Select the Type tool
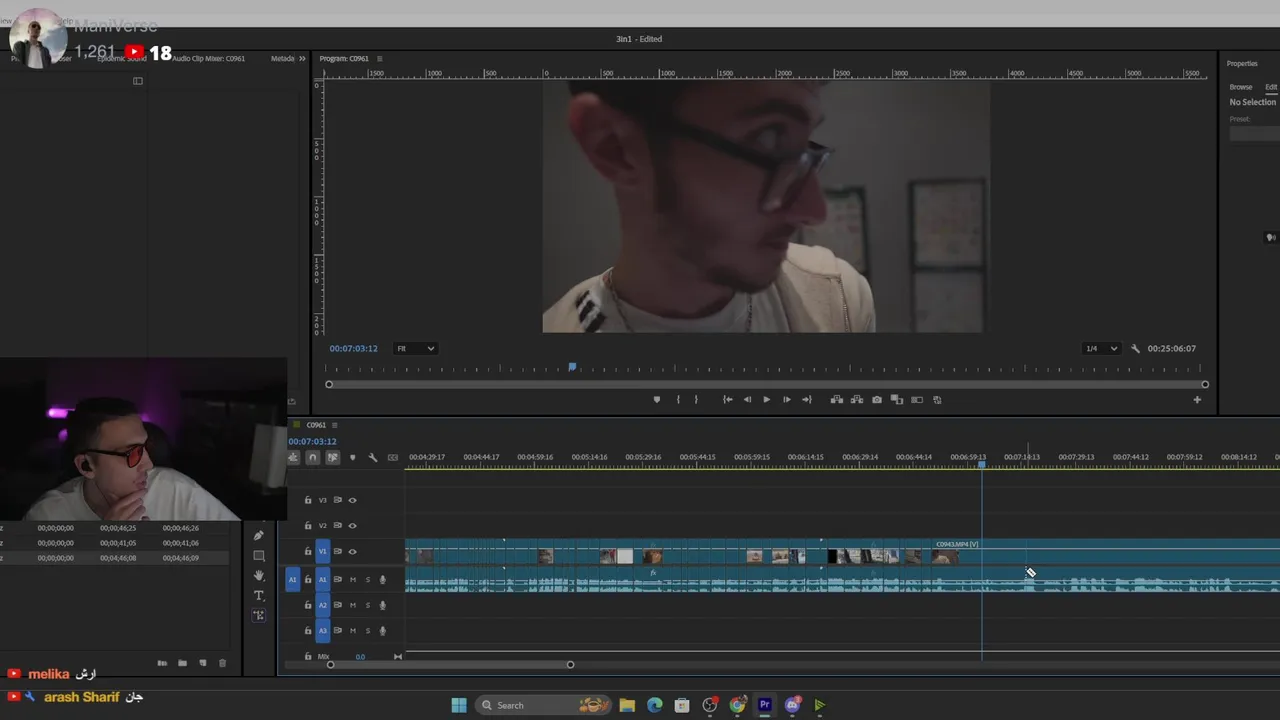 (259, 595)
